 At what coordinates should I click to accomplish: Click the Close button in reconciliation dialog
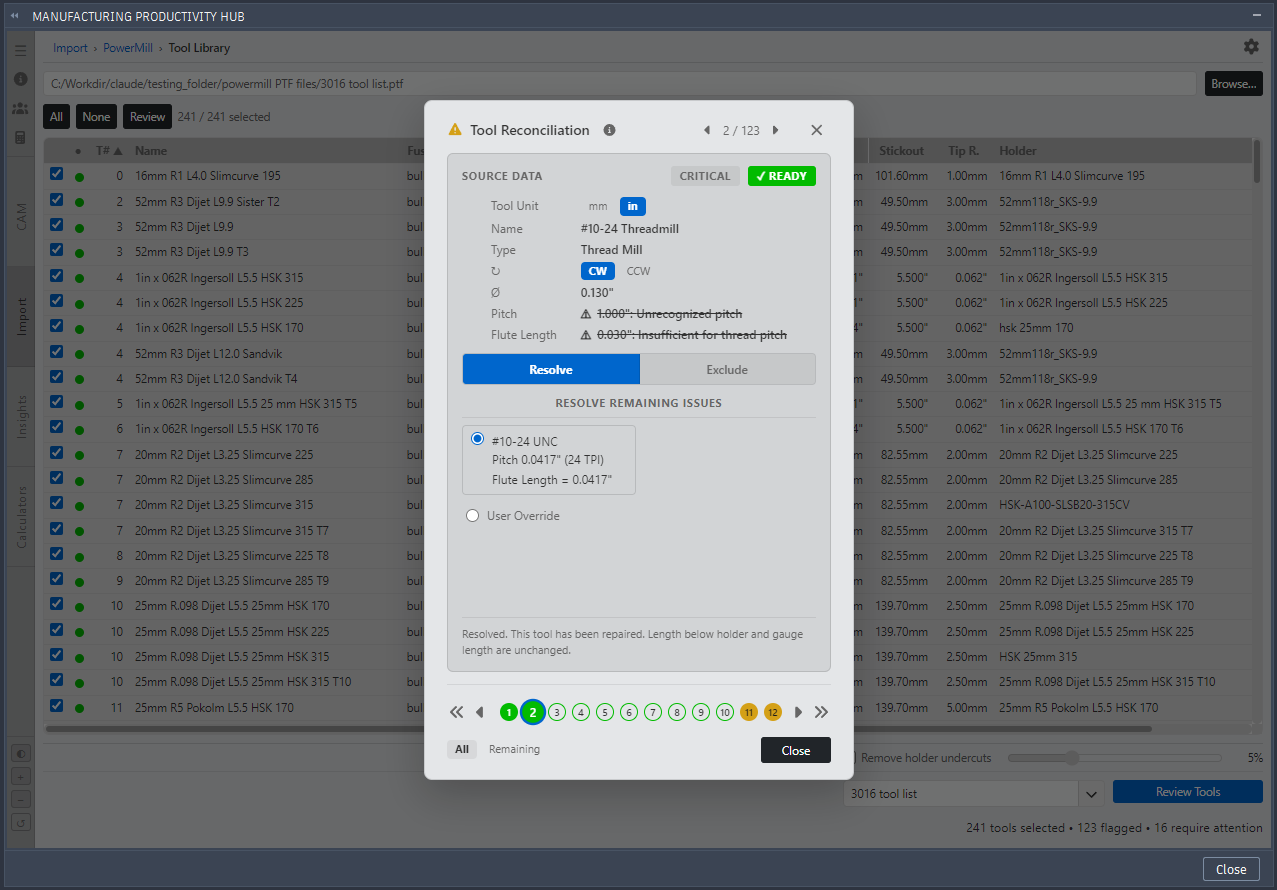[x=796, y=750]
